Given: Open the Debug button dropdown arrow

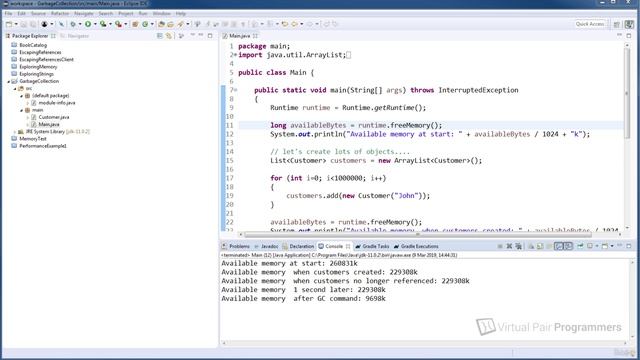Looking at the screenshot, I should click(80, 24).
